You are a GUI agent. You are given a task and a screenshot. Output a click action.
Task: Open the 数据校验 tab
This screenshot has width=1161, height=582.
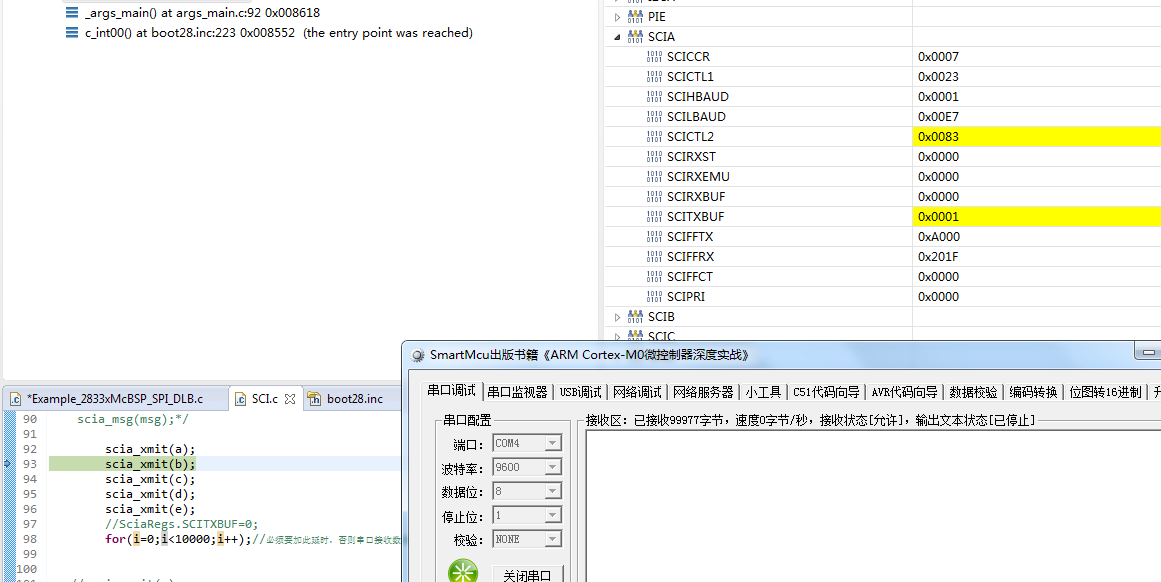click(x=973, y=392)
